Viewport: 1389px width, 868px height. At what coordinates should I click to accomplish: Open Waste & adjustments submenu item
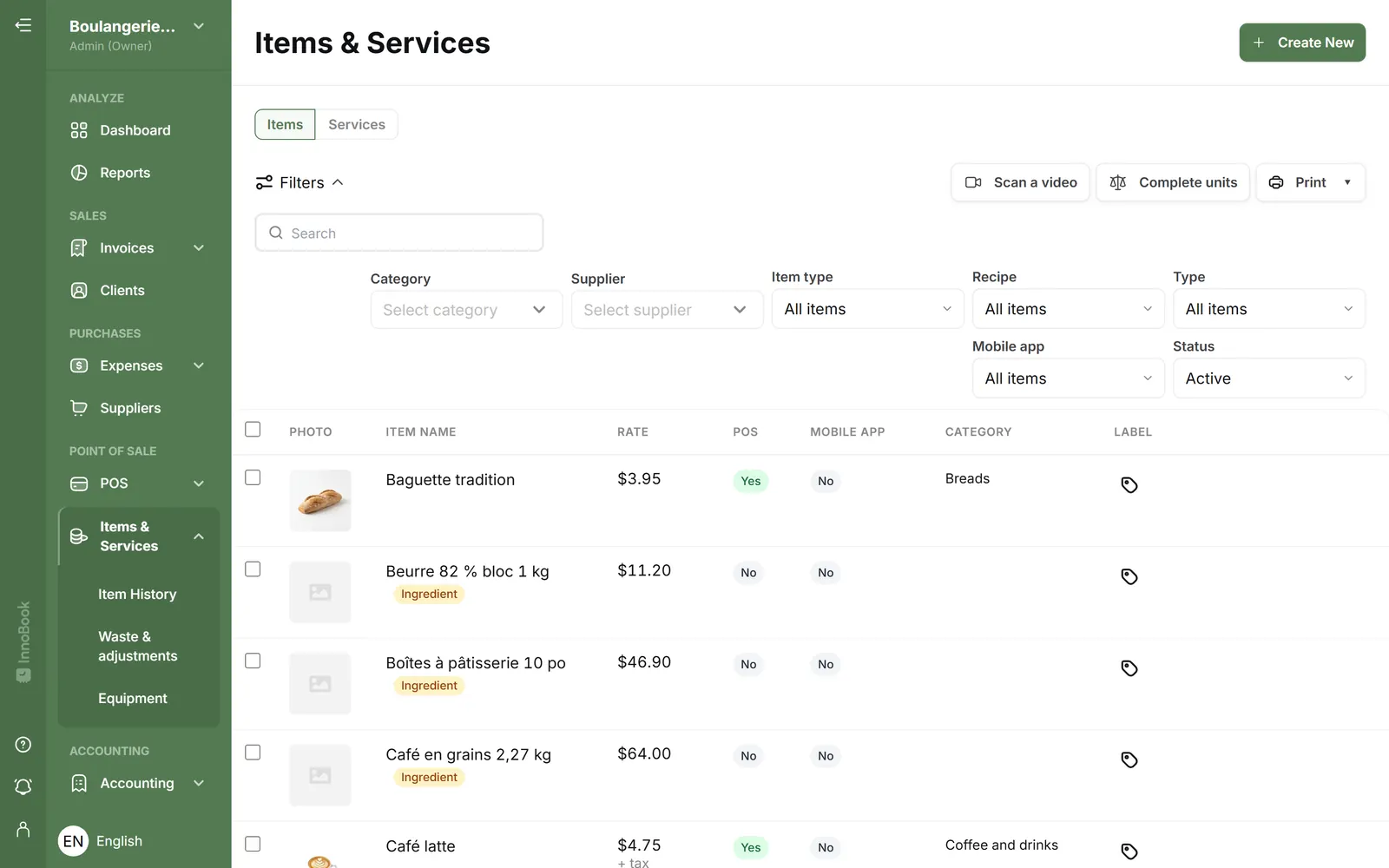(137, 647)
